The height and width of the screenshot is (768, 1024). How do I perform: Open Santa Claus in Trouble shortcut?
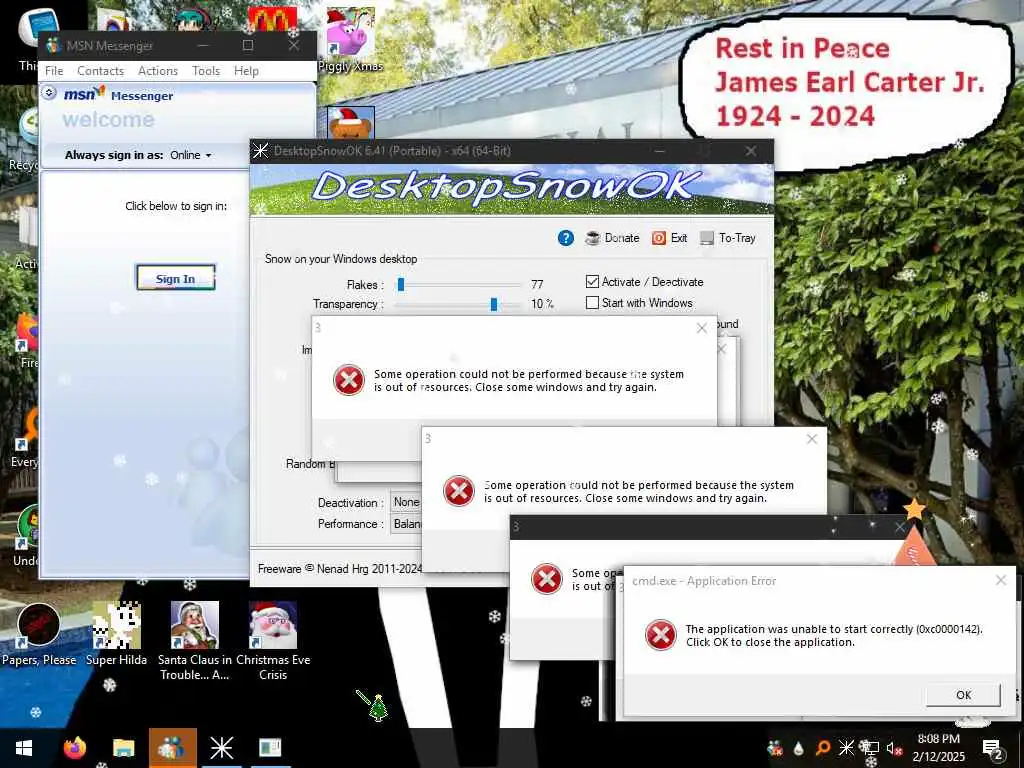click(x=195, y=641)
